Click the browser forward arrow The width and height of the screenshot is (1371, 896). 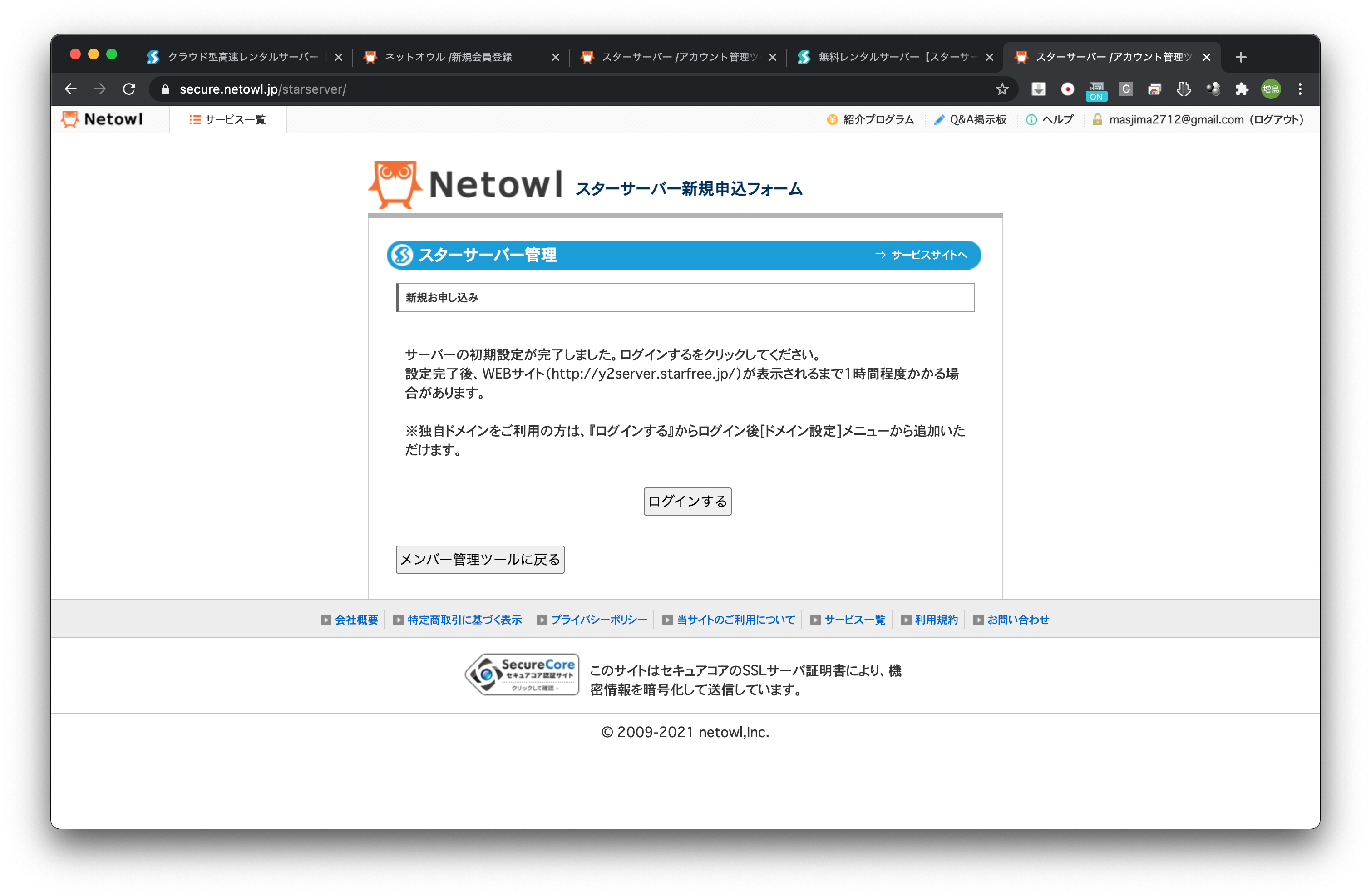coord(100,89)
